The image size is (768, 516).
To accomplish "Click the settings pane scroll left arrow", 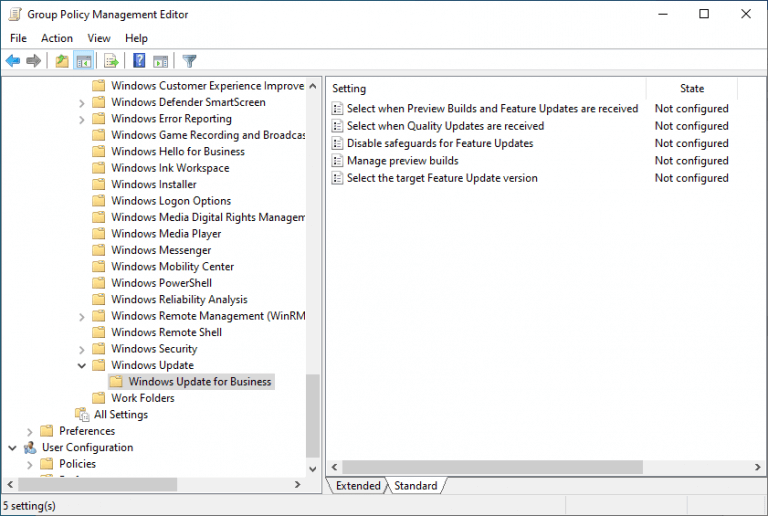I will [335, 467].
